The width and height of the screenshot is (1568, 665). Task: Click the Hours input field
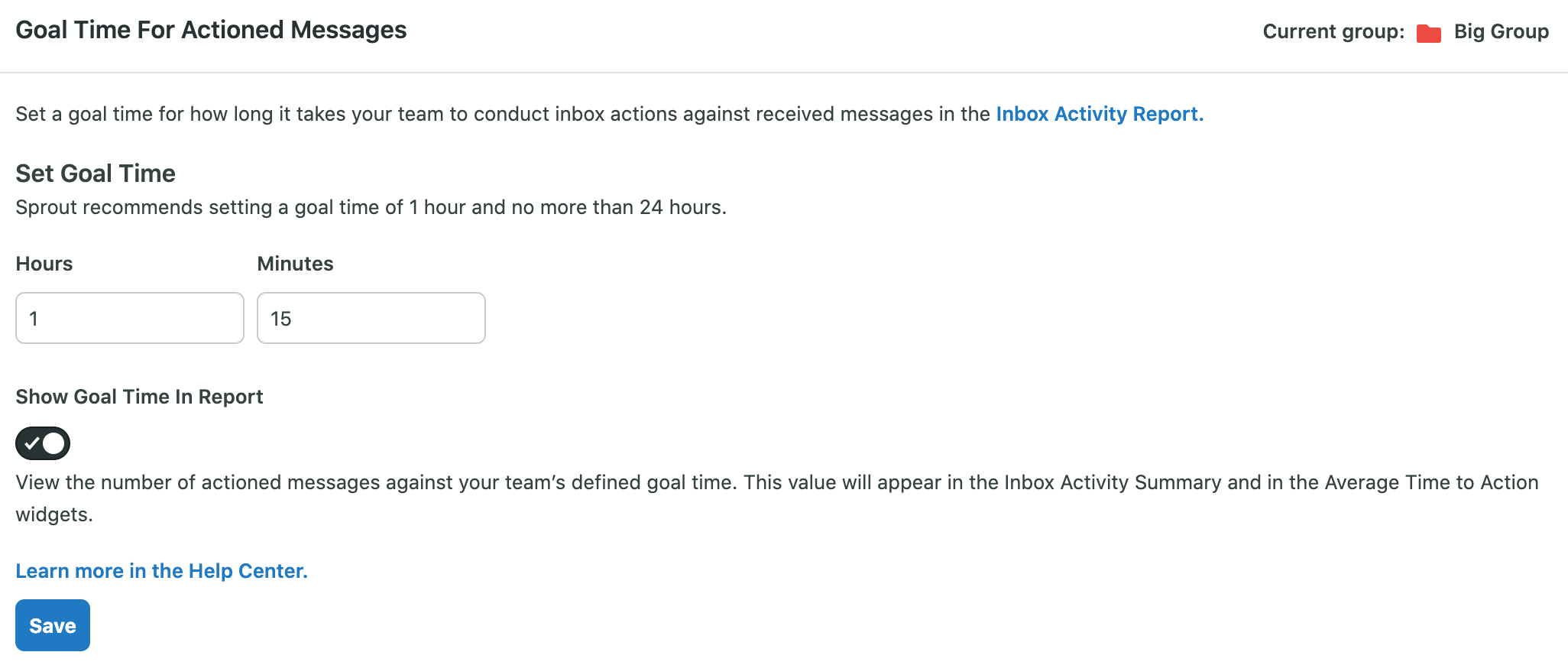128,318
